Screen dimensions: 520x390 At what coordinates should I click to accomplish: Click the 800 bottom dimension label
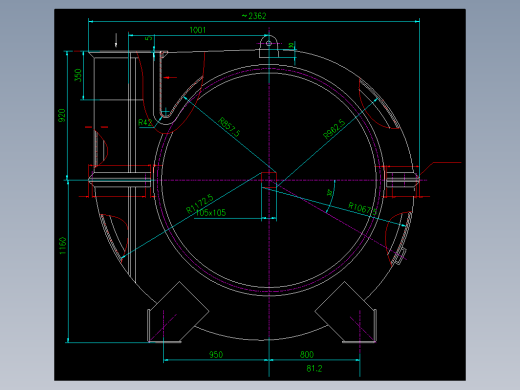(307, 354)
